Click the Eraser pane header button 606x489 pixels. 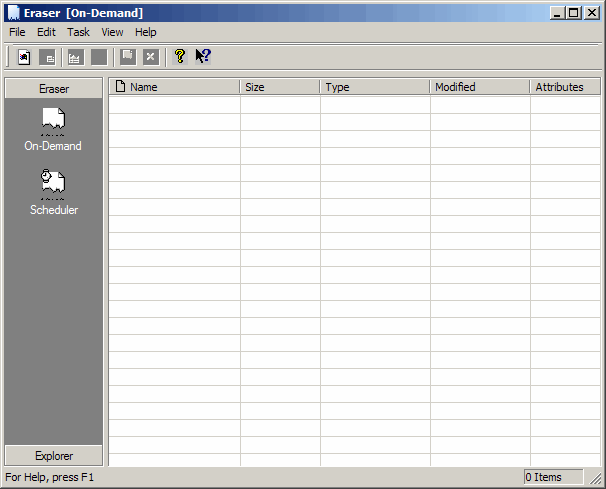pyautogui.click(x=54, y=89)
